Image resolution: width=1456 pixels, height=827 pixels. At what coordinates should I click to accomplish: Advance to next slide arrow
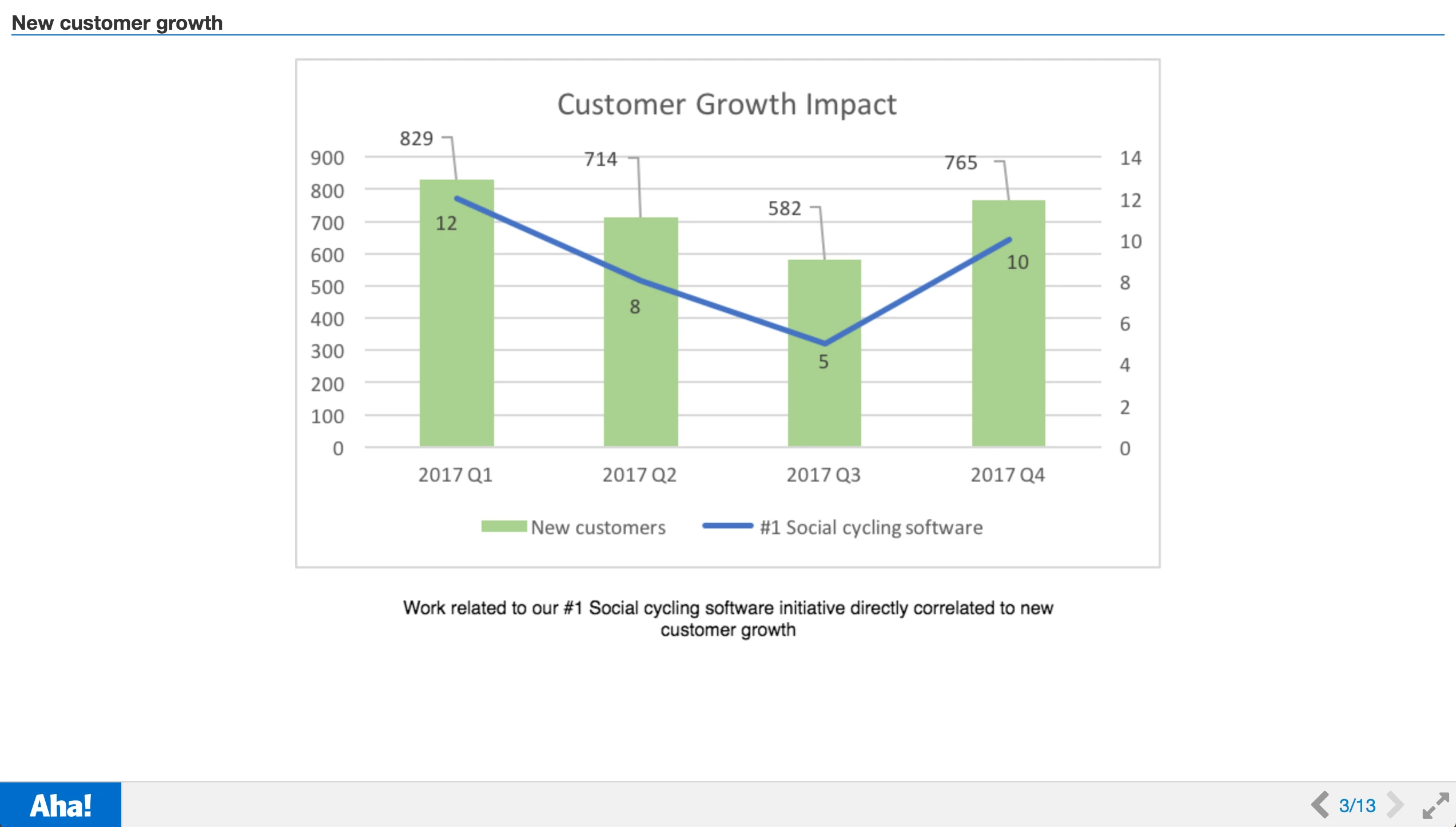1395,805
